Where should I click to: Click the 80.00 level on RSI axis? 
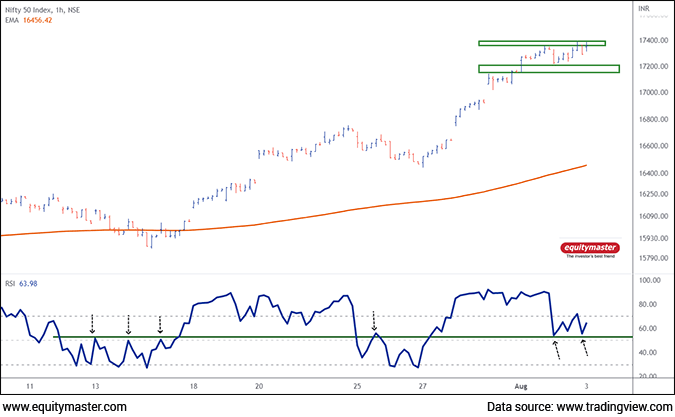point(648,305)
